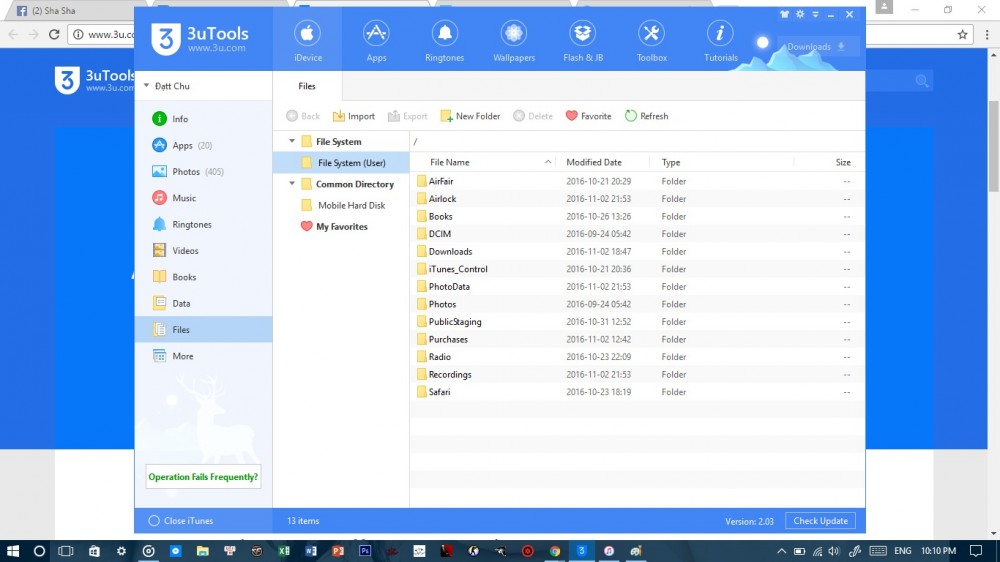The image size is (1000, 562).
Task: Select the Books folder in file list
Action: pyautogui.click(x=637, y=216)
